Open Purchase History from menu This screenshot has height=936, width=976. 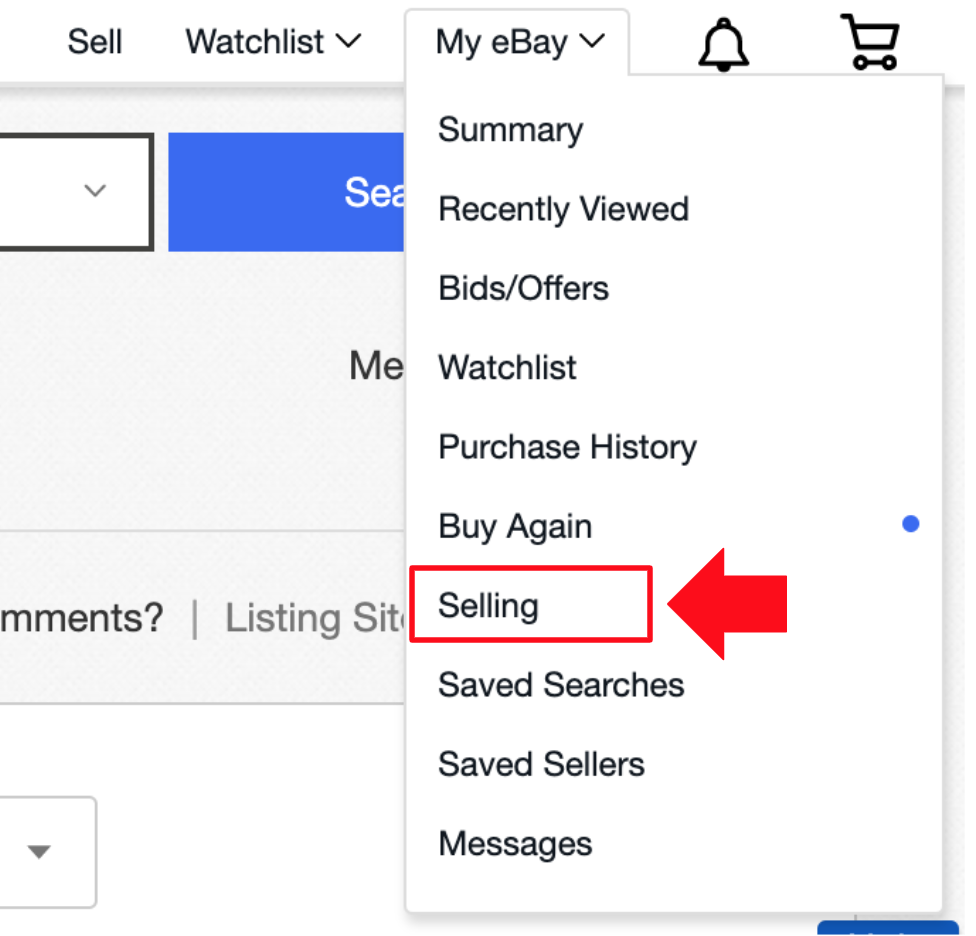coord(567,447)
